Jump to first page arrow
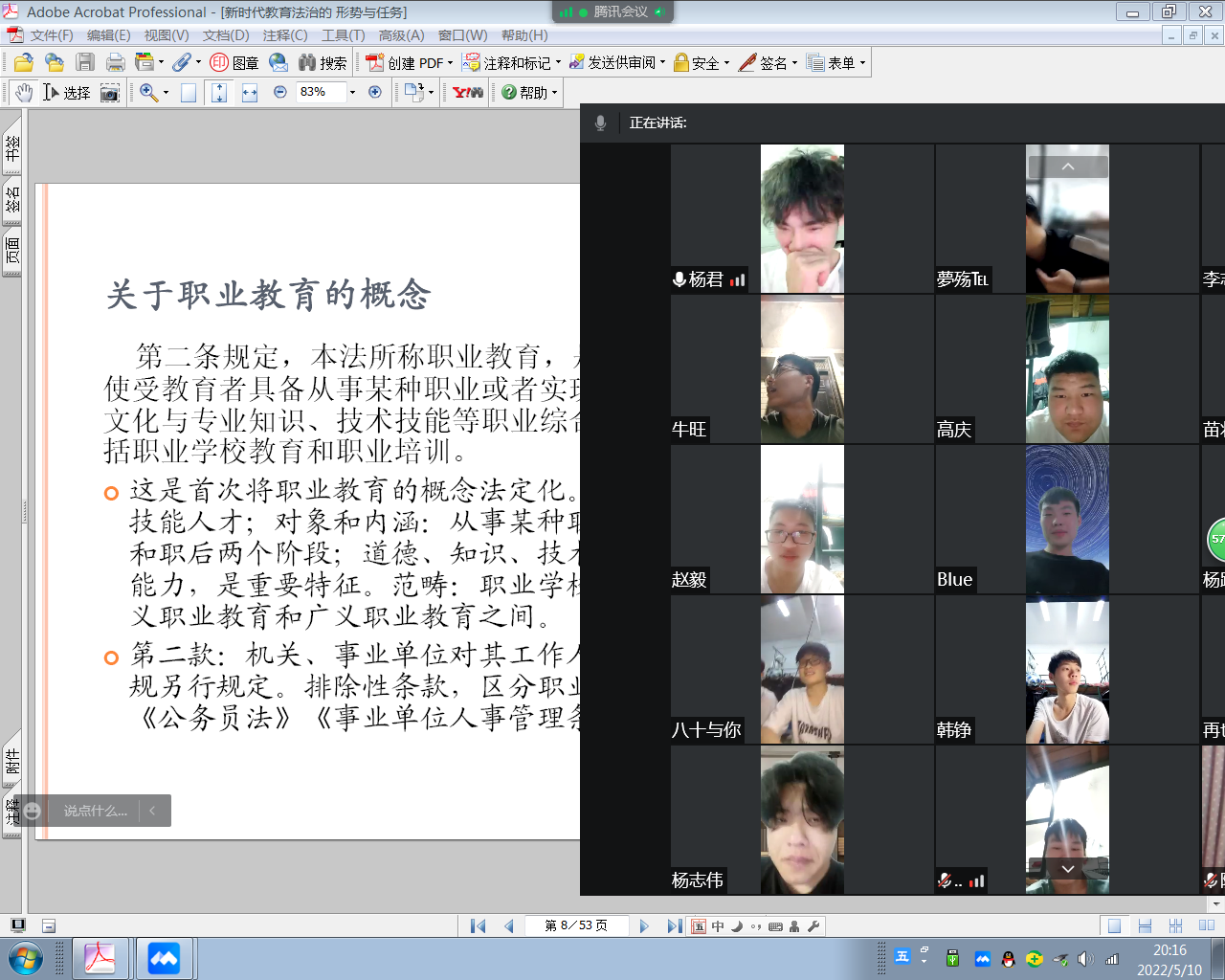 pos(479,925)
